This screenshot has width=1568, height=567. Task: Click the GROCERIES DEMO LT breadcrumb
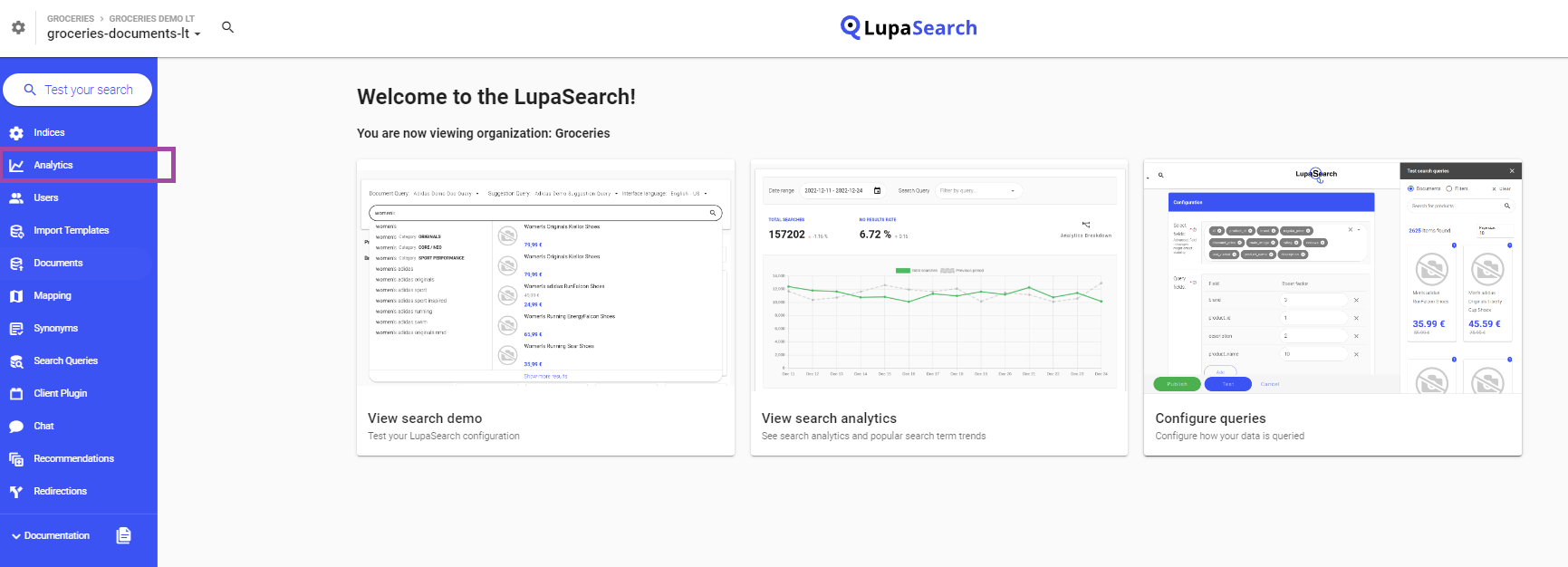151,18
